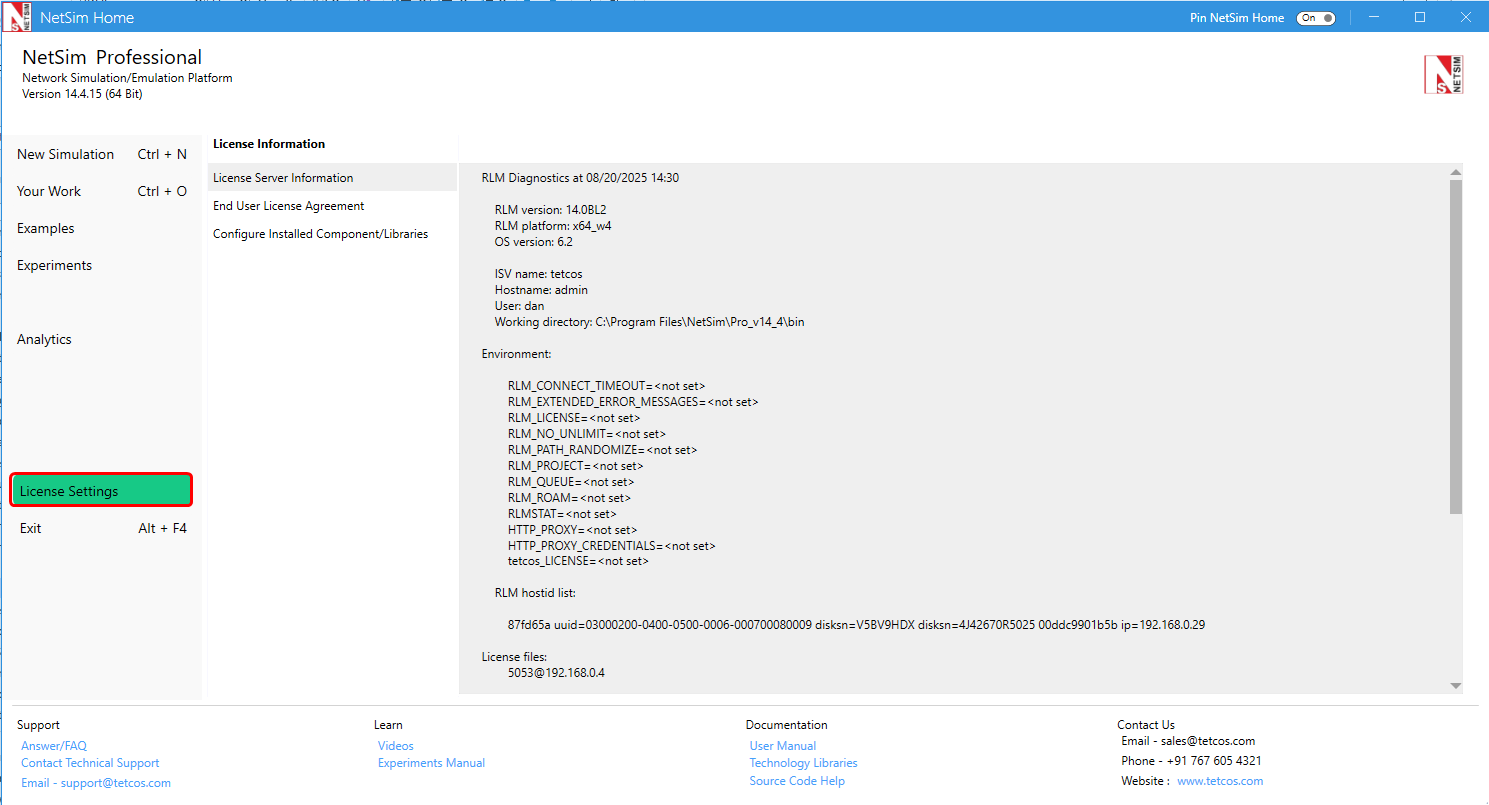Click the NetSim logo at top right

pos(1443,74)
